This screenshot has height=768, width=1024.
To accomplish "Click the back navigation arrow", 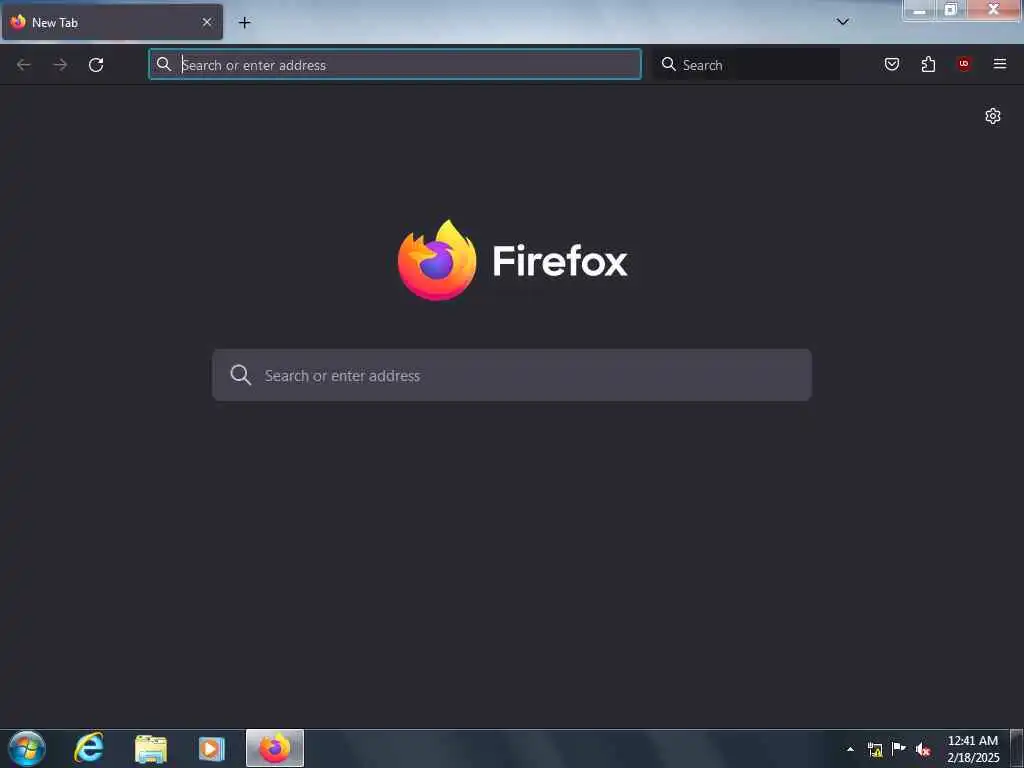I will point(24,65).
